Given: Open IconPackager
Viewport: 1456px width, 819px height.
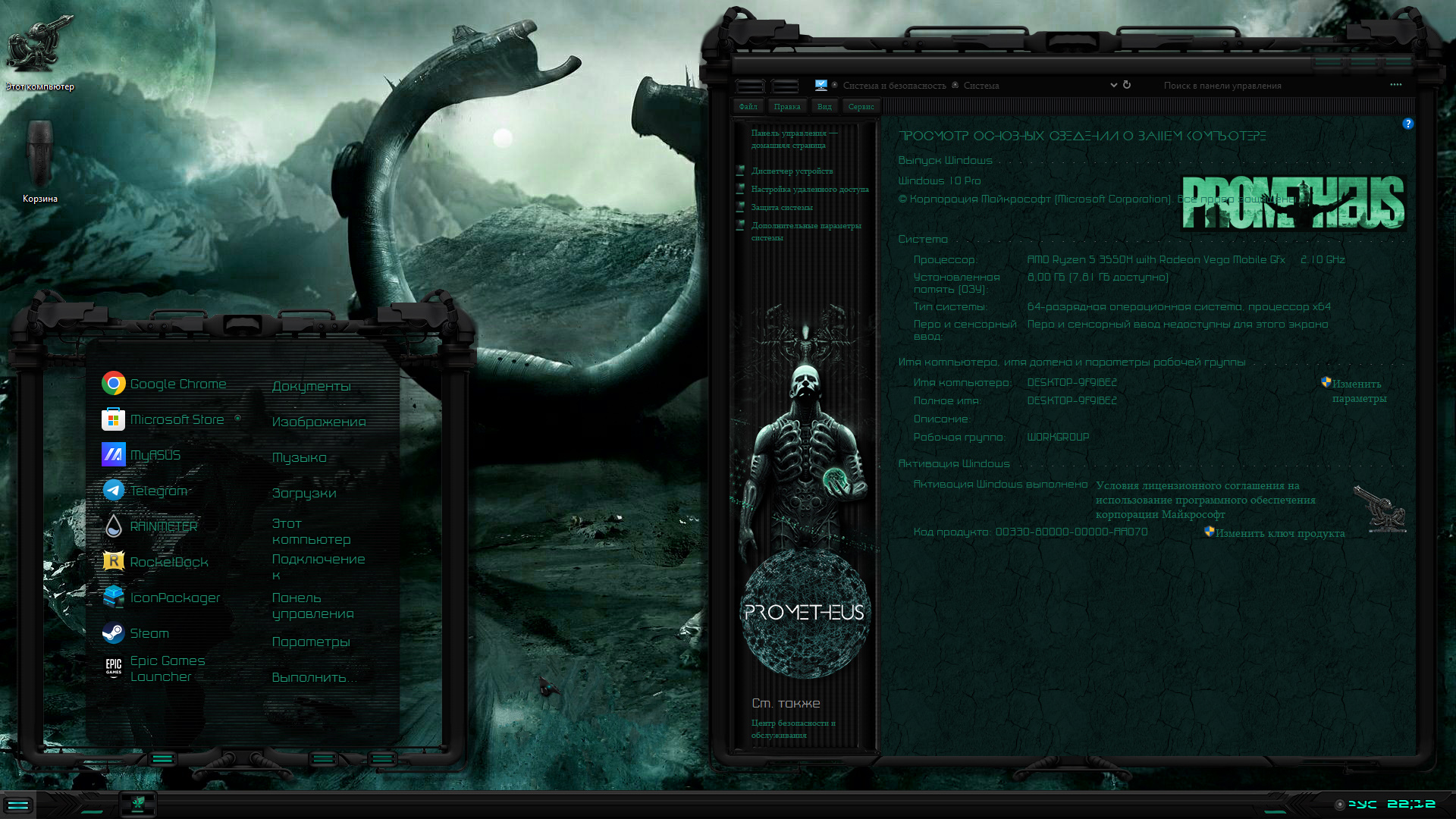Looking at the screenshot, I should point(174,597).
